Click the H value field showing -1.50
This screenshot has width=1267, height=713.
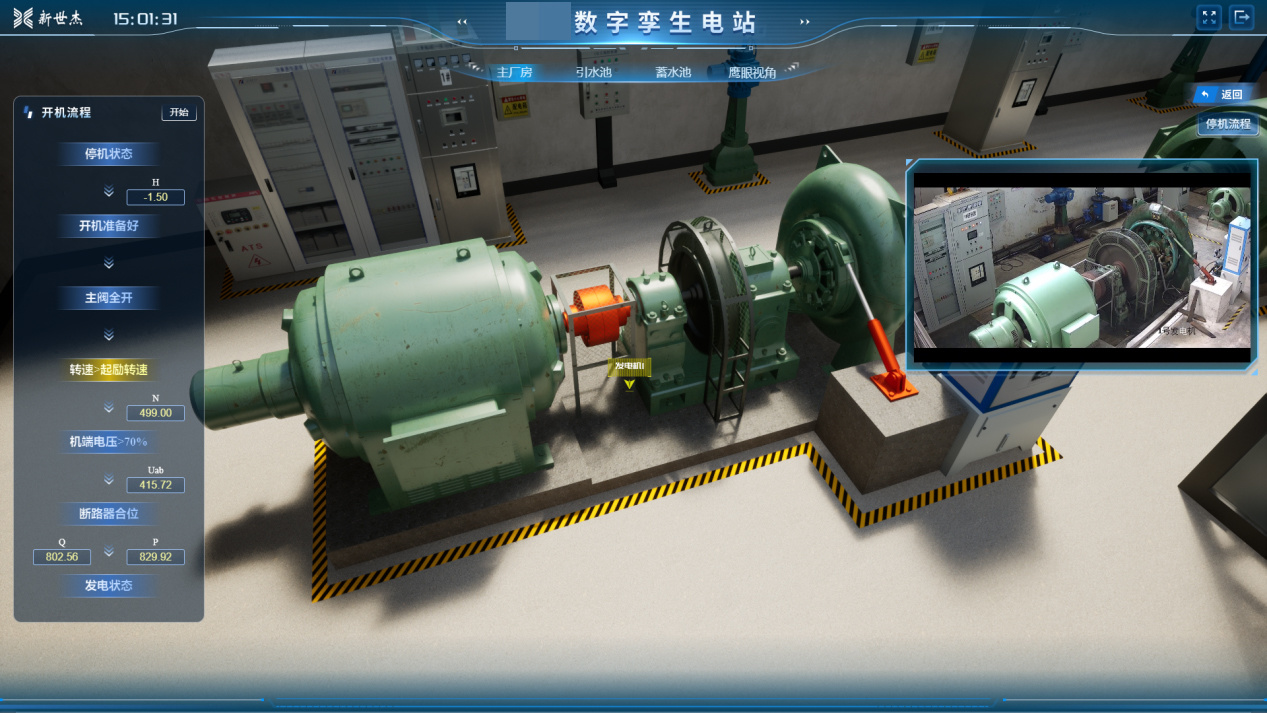[156, 197]
